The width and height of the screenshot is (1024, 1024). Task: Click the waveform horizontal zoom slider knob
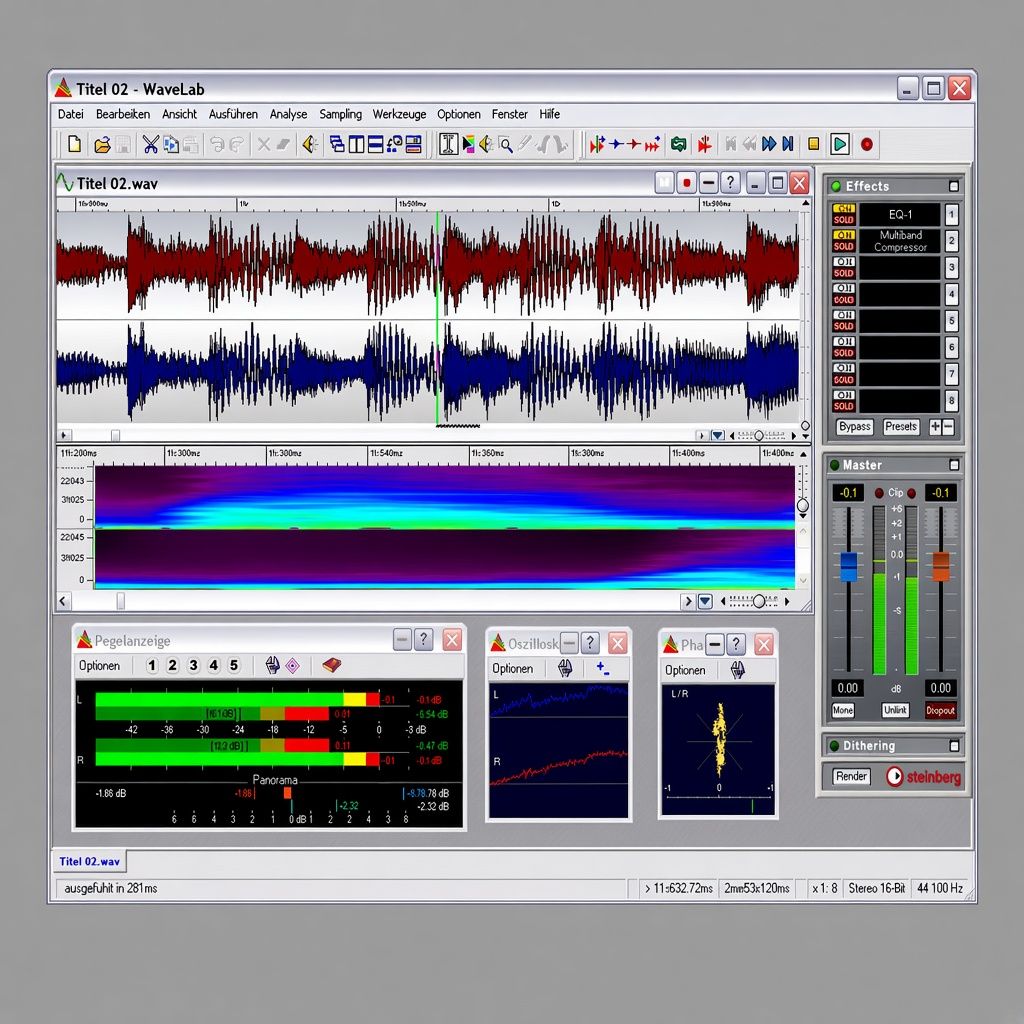click(759, 436)
